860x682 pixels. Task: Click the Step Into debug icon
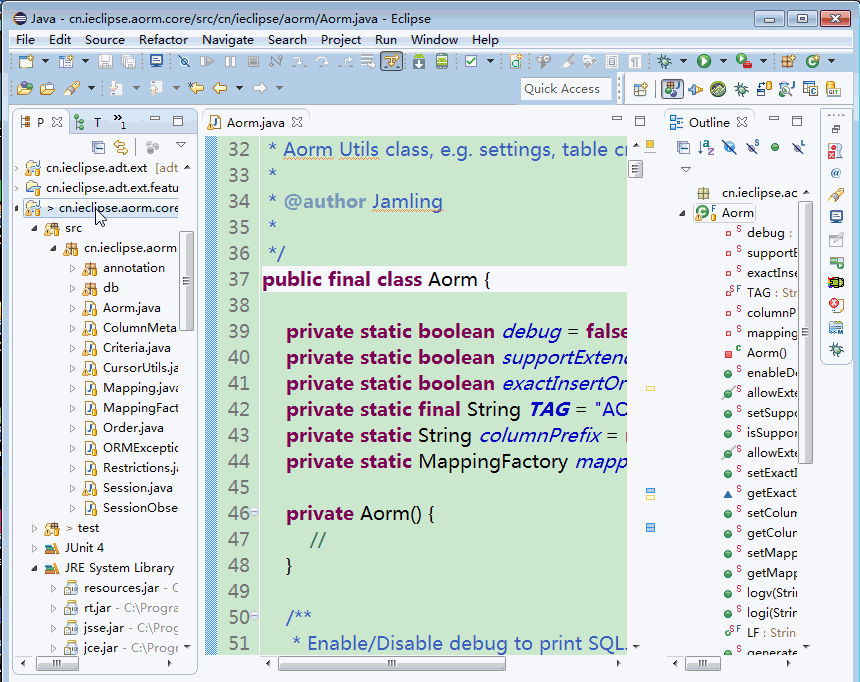click(299, 61)
